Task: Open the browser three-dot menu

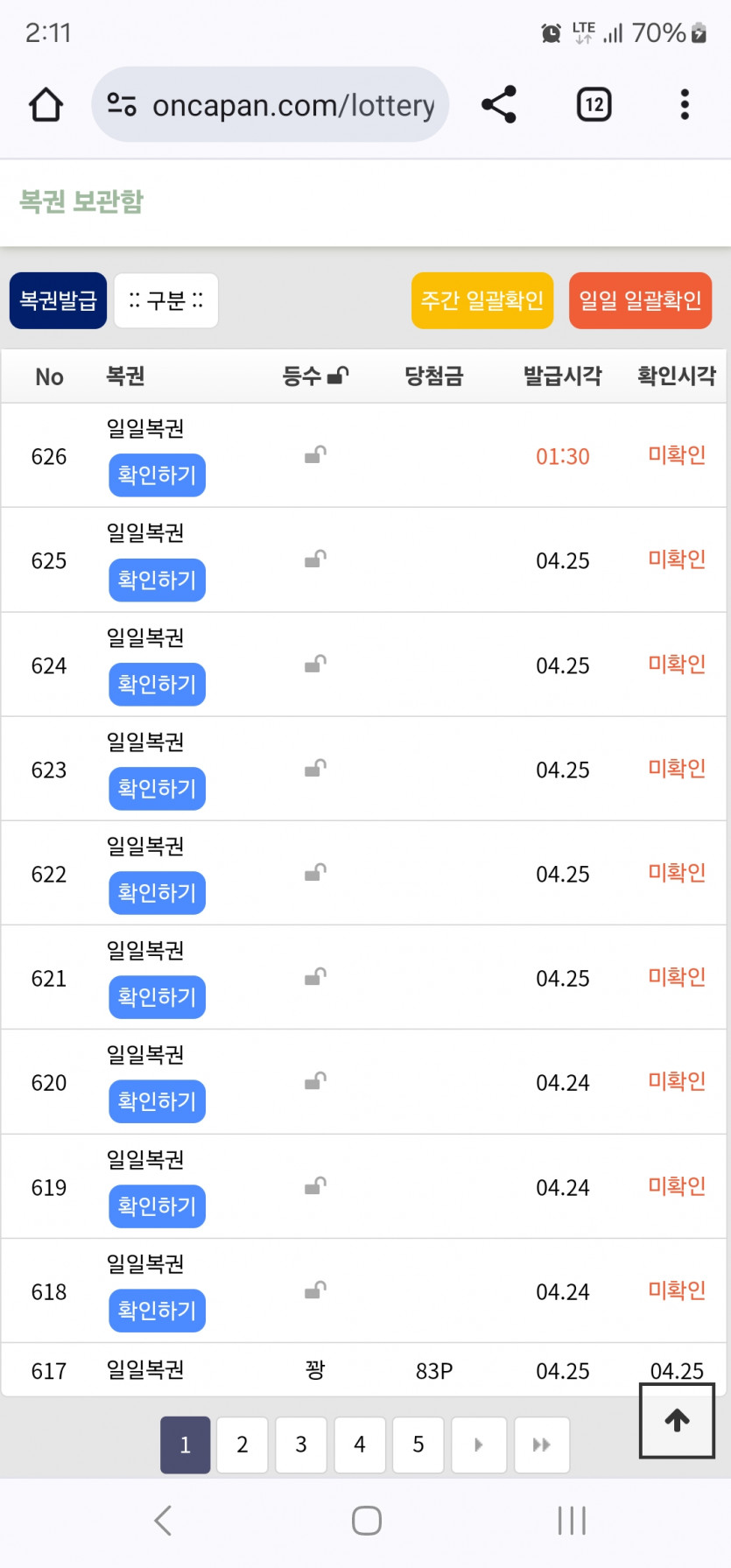Action: [x=685, y=105]
